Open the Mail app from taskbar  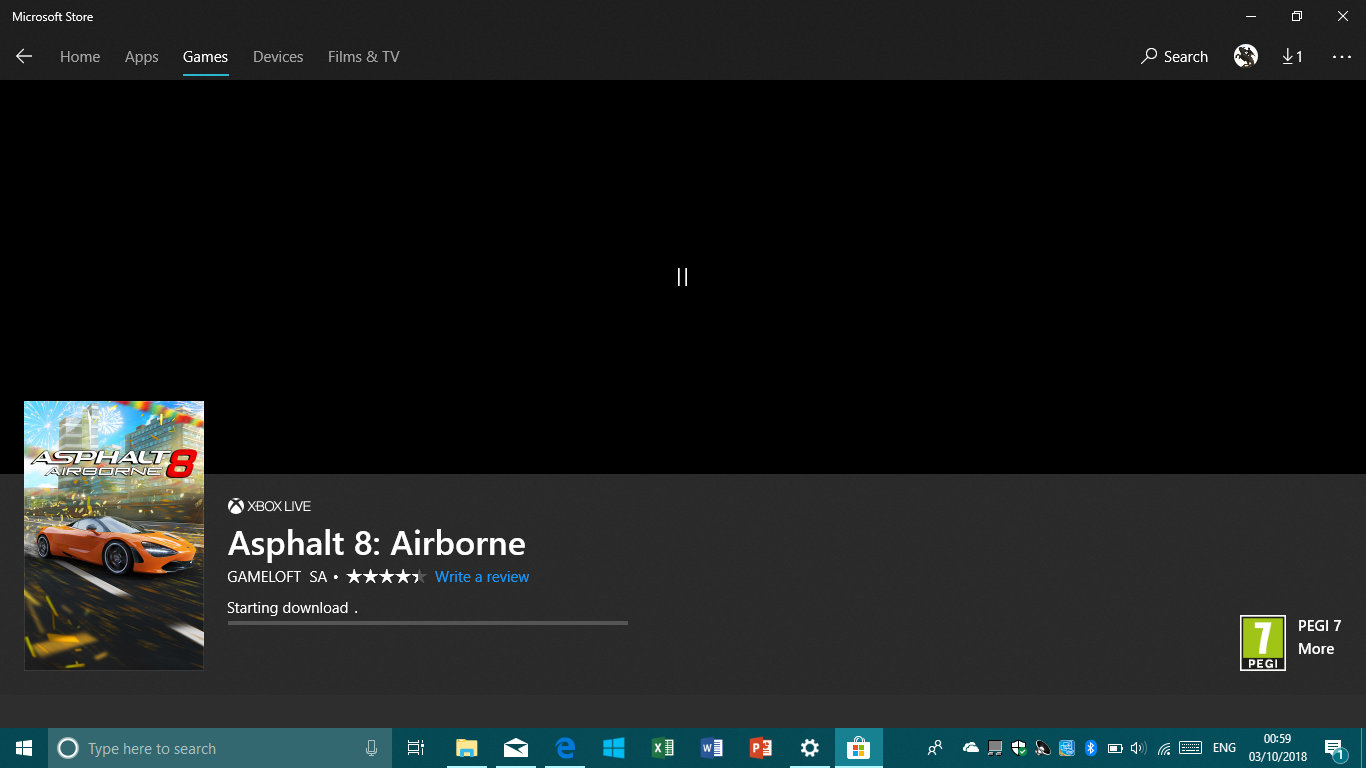click(x=516, y=748)
